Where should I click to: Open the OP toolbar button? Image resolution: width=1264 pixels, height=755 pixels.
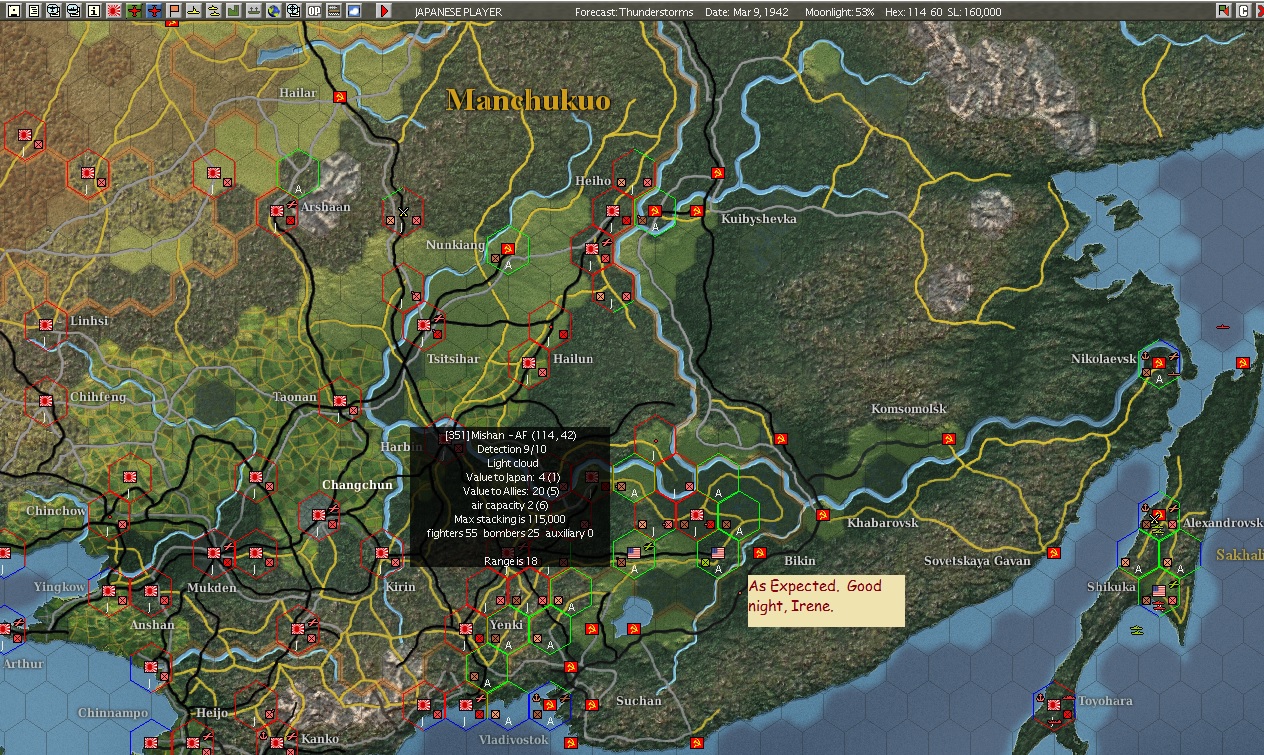coord(314,11)
